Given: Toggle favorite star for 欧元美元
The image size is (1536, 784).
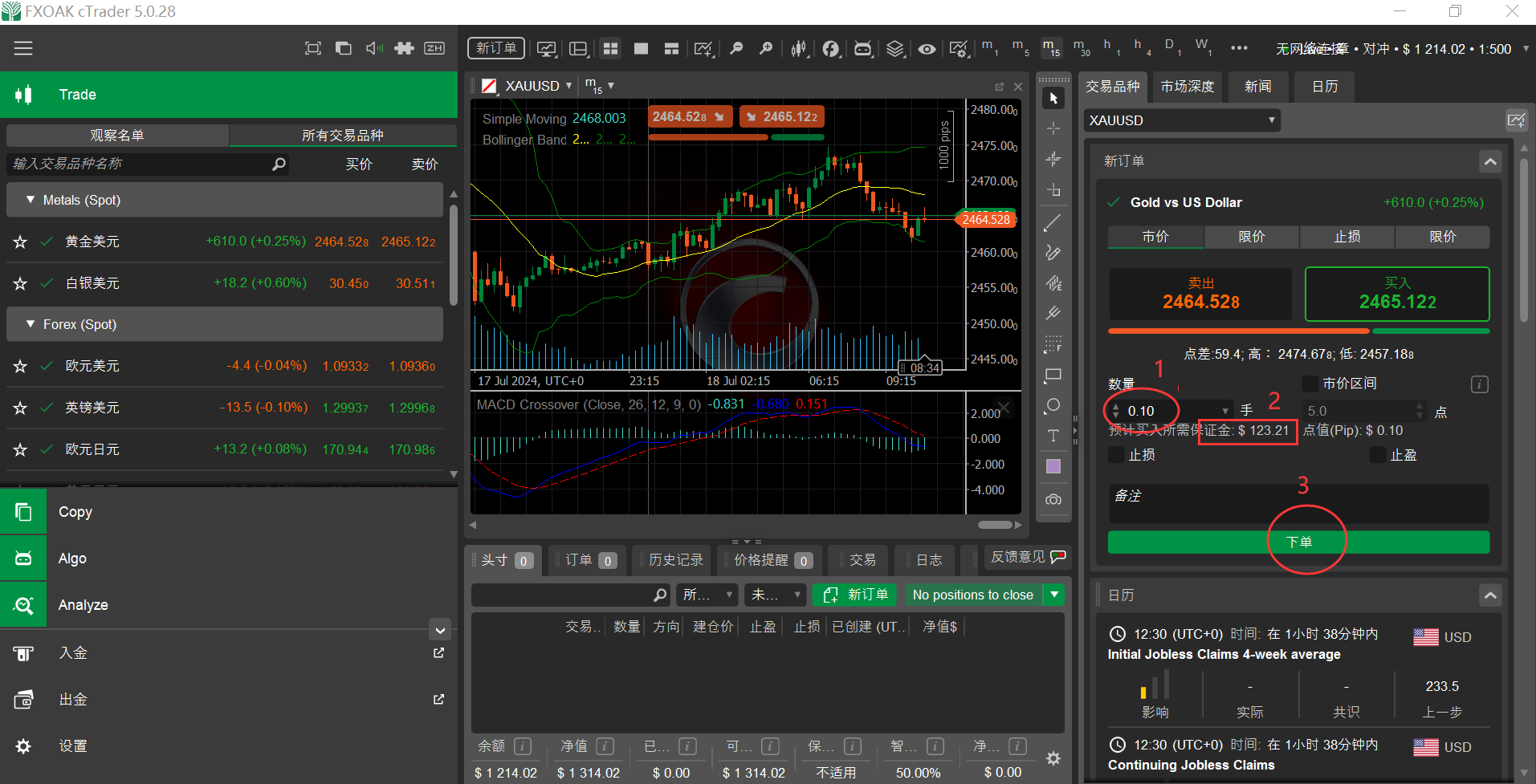Looking at the screenshot, I should (x=21, y=366).
